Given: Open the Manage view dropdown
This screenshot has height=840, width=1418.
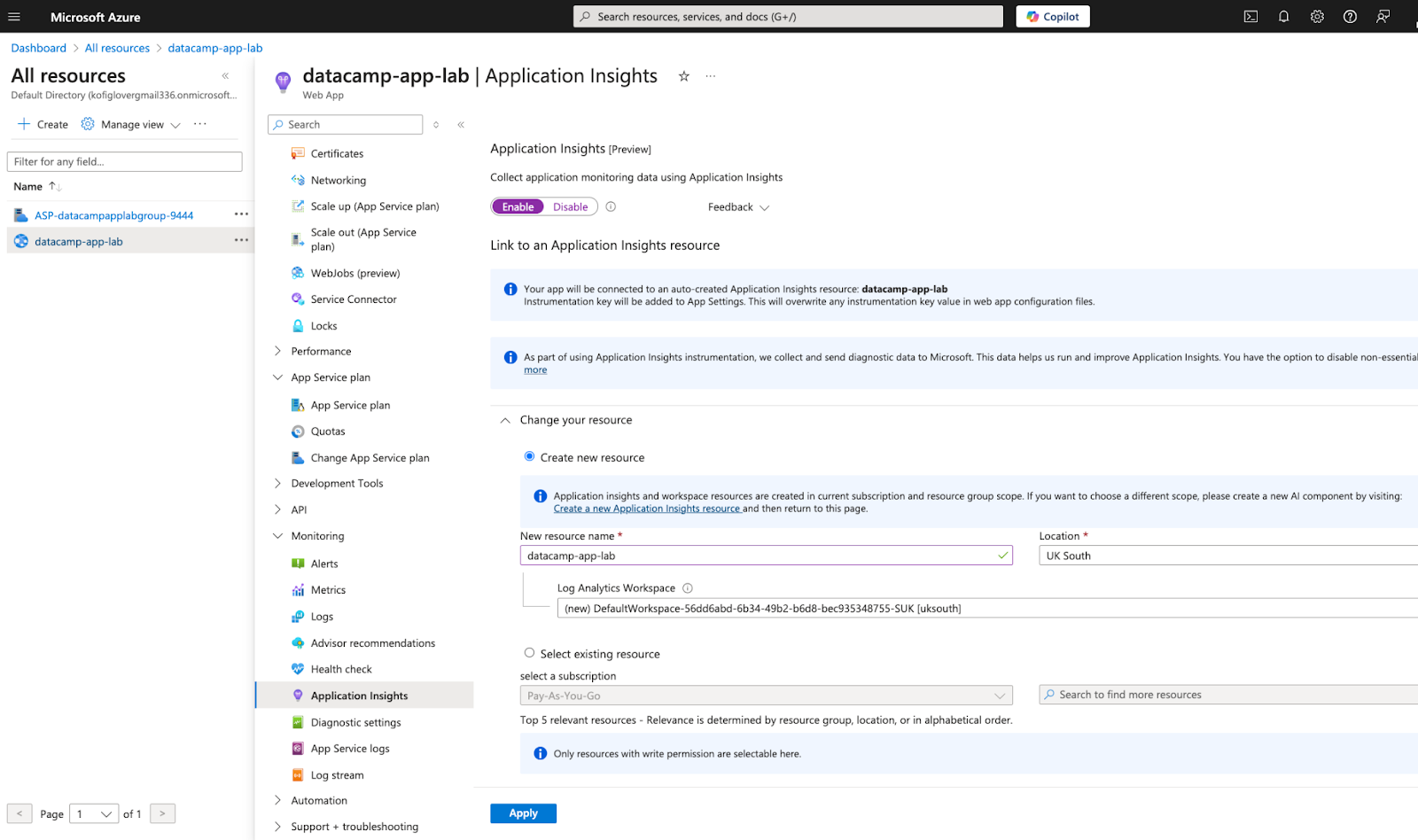Looking at the screenshot, I should (x=131, y=124).
